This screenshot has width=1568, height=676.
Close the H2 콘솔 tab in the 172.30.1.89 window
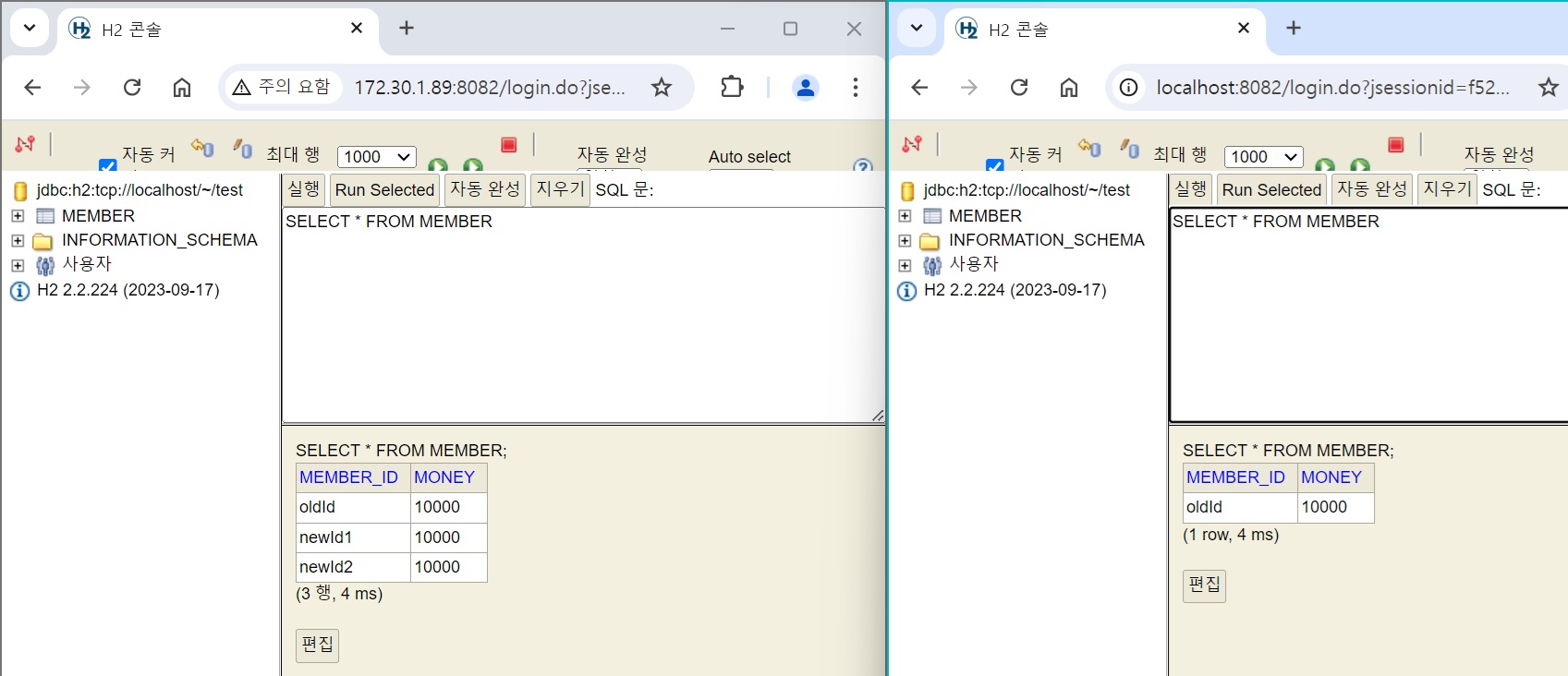[357, 28]
